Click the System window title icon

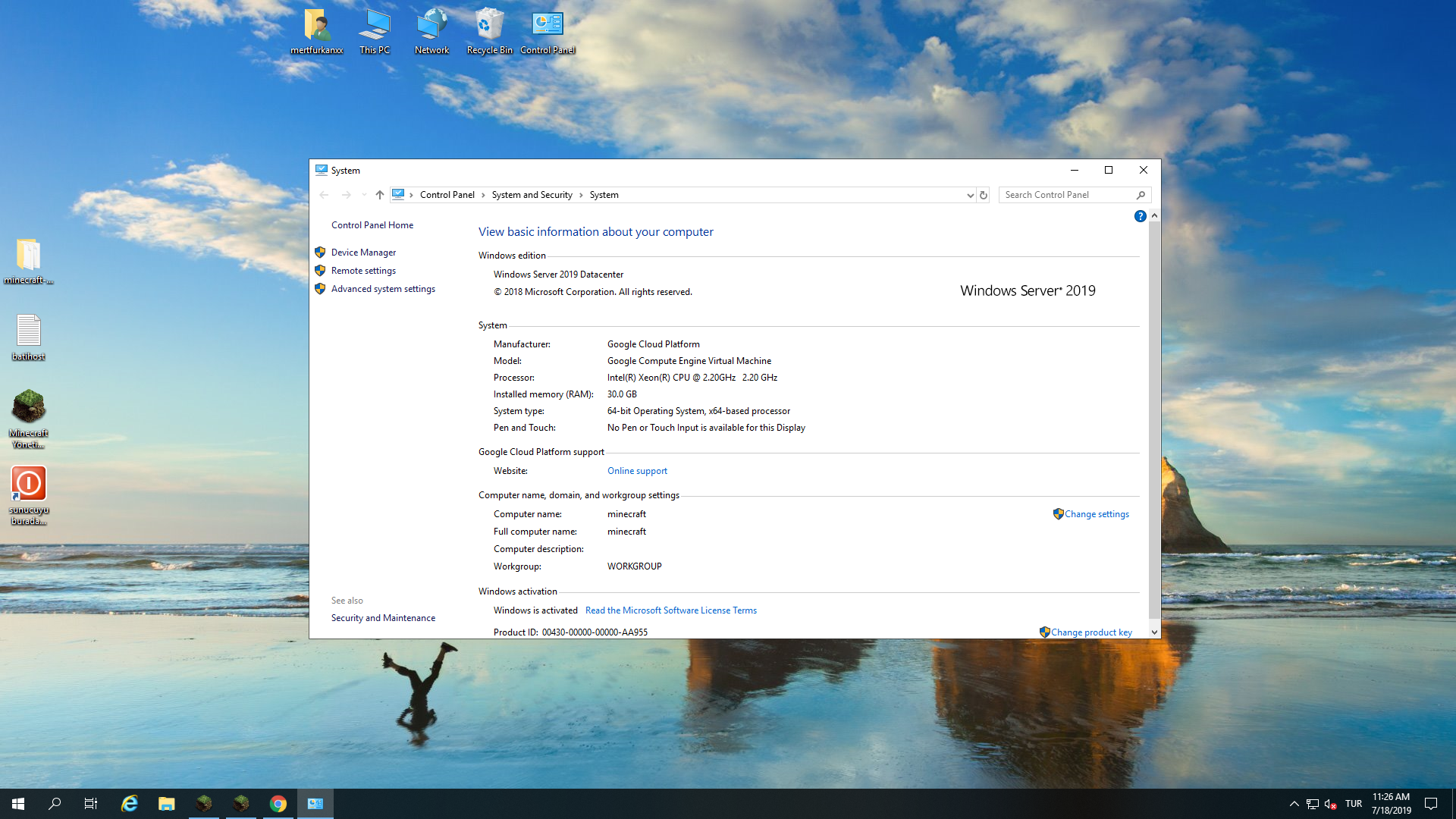(x=322, y=171)
